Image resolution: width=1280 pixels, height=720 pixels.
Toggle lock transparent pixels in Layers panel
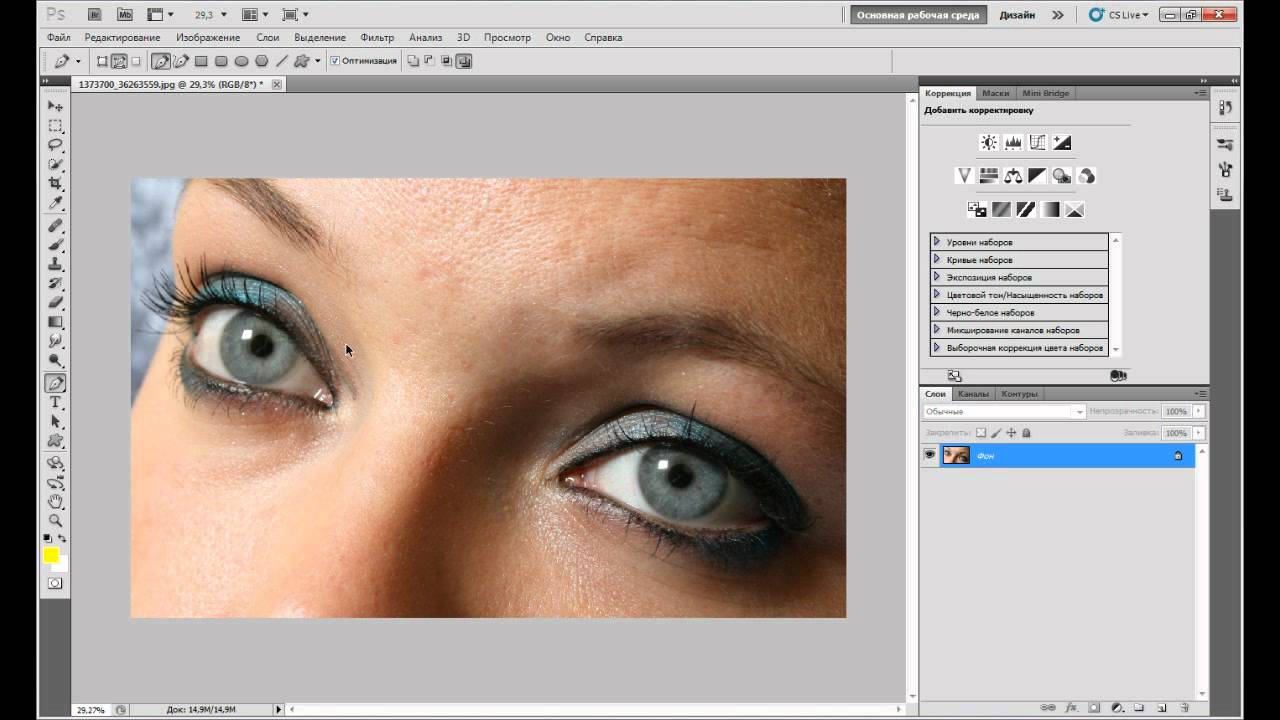(981, 433)
